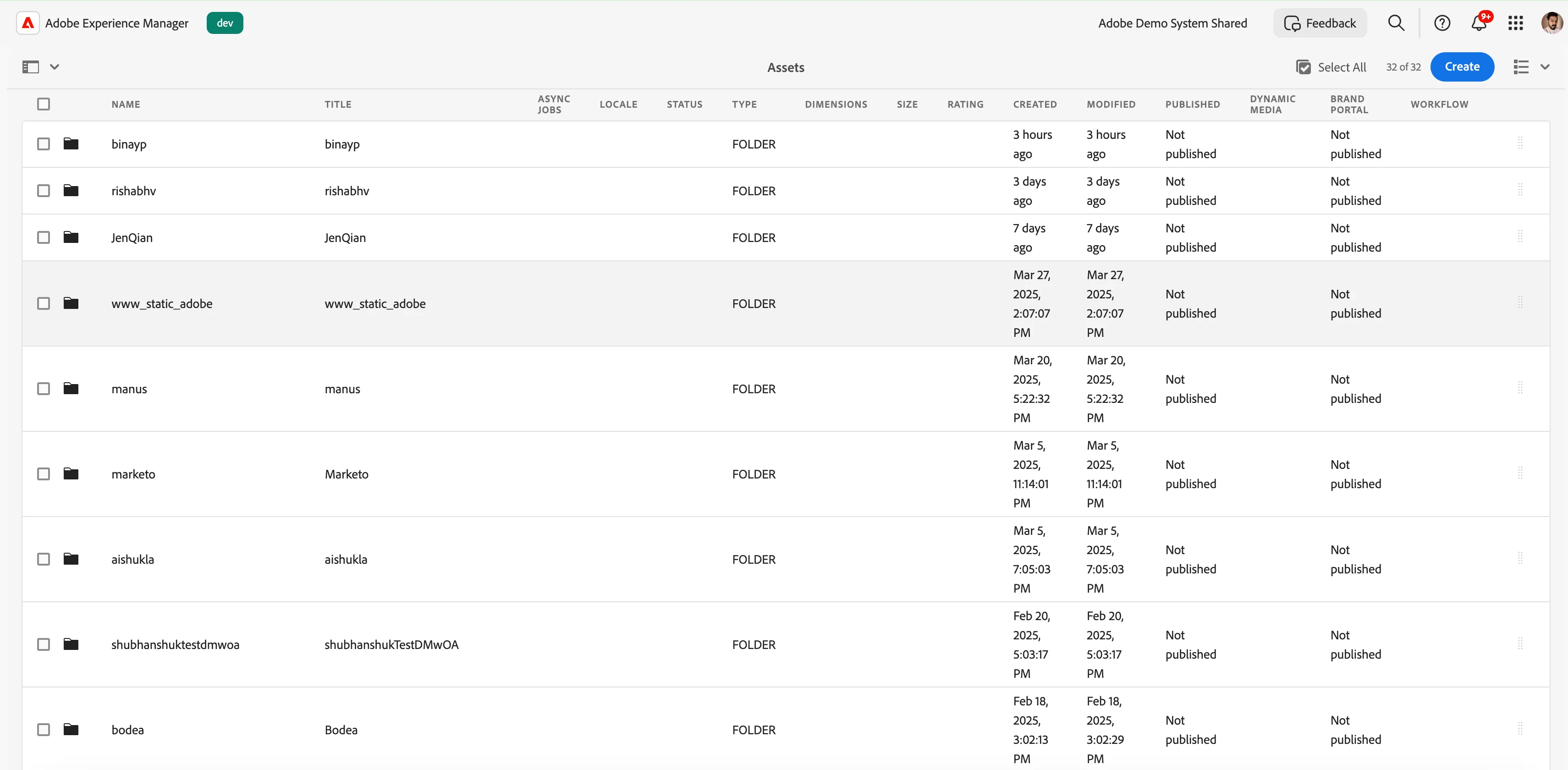Click the Adobe logo icon
This screenshot has height=770, width=1568.
[28, 23]
